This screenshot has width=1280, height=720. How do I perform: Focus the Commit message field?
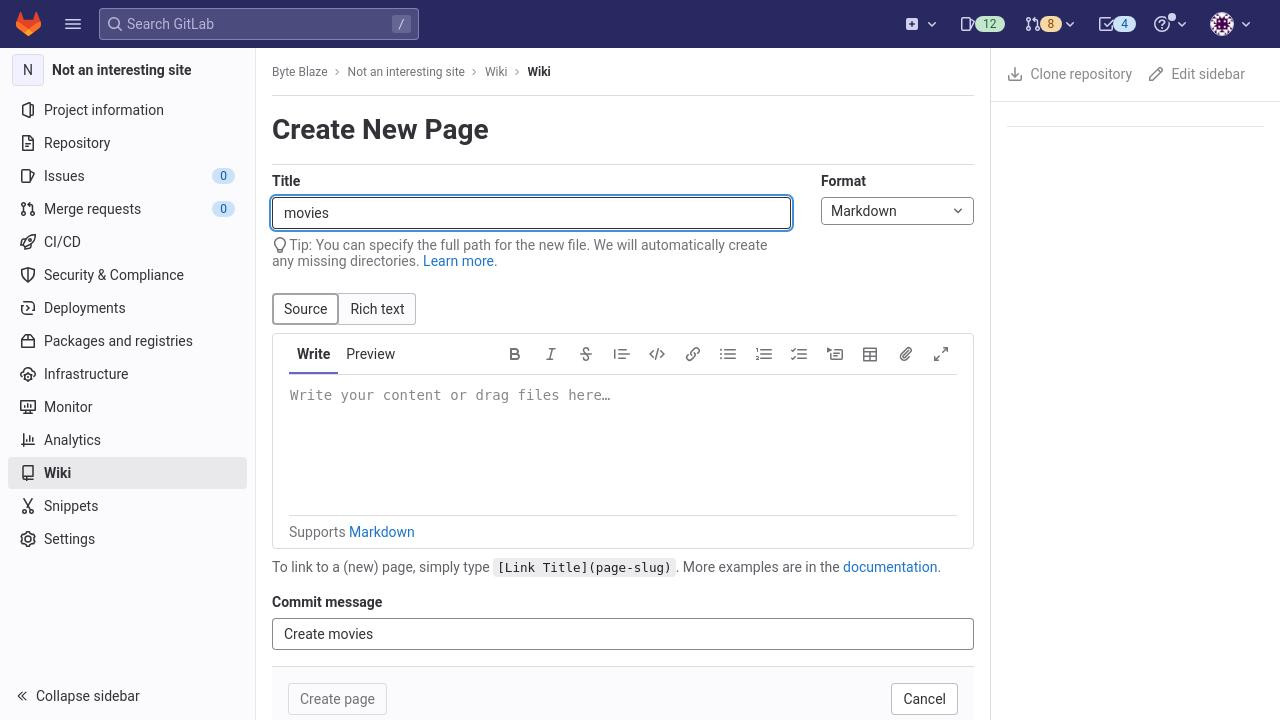(x=623, y=634)
